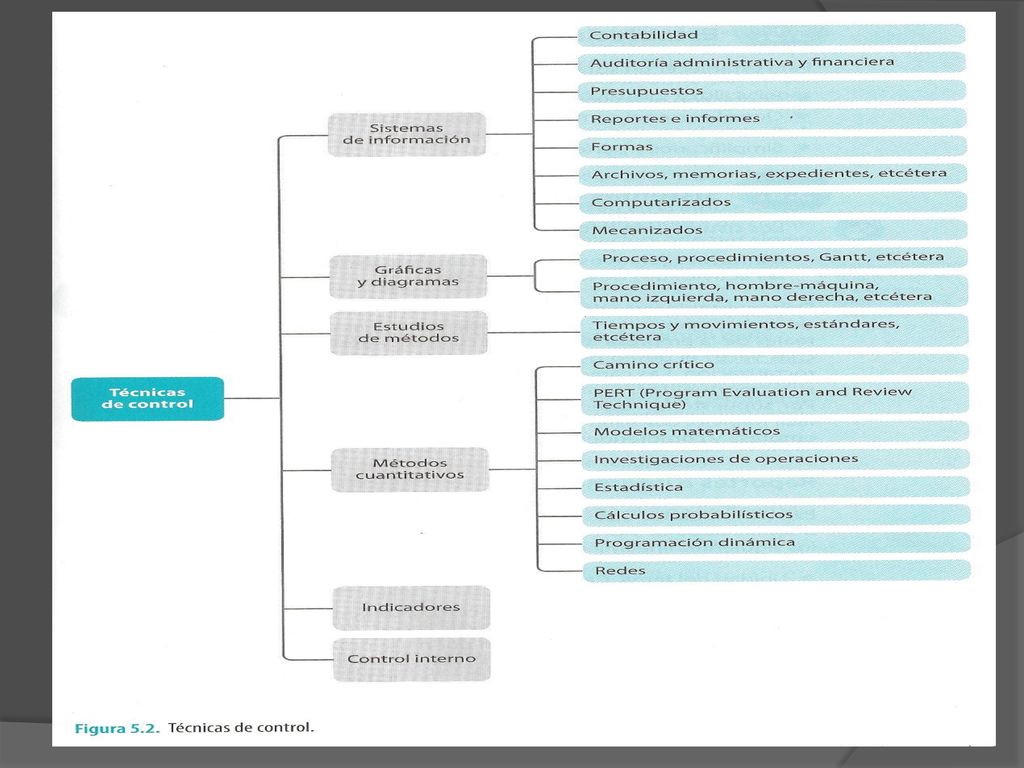Click 'Procedimiento, hombre-máquina' item
The width and height of the screenshot is (1024, 768).
774,291
